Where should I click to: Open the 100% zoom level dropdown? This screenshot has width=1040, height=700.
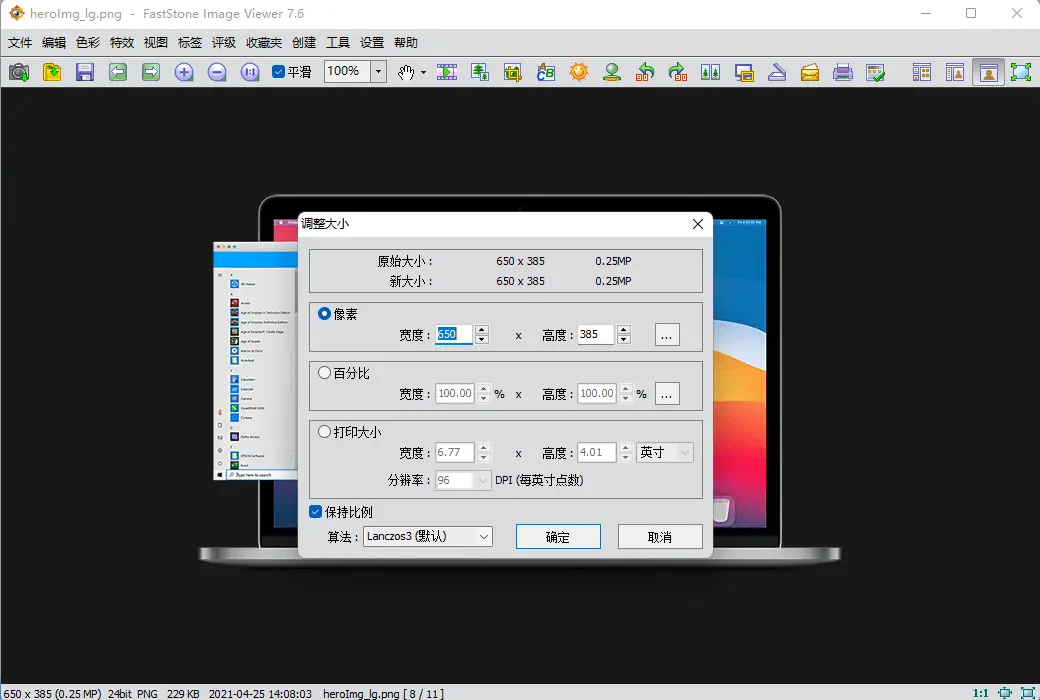pyautogui.click(x=378, y=72)
